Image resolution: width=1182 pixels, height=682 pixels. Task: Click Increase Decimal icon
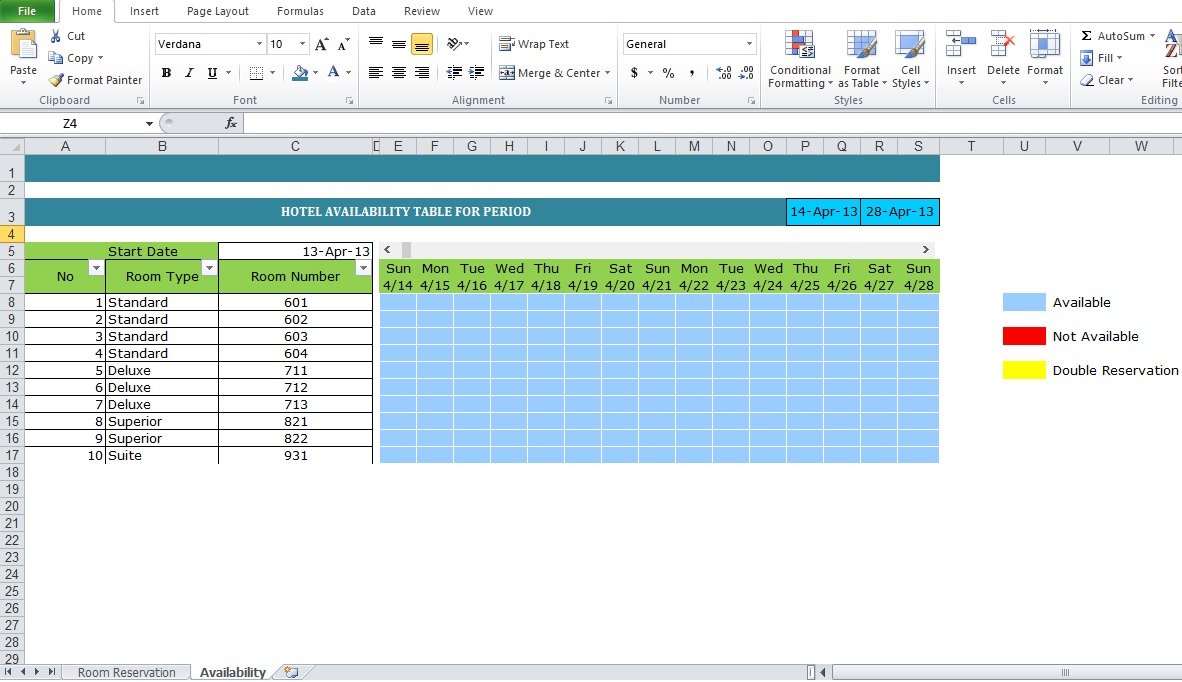click(x=724, y=73)
